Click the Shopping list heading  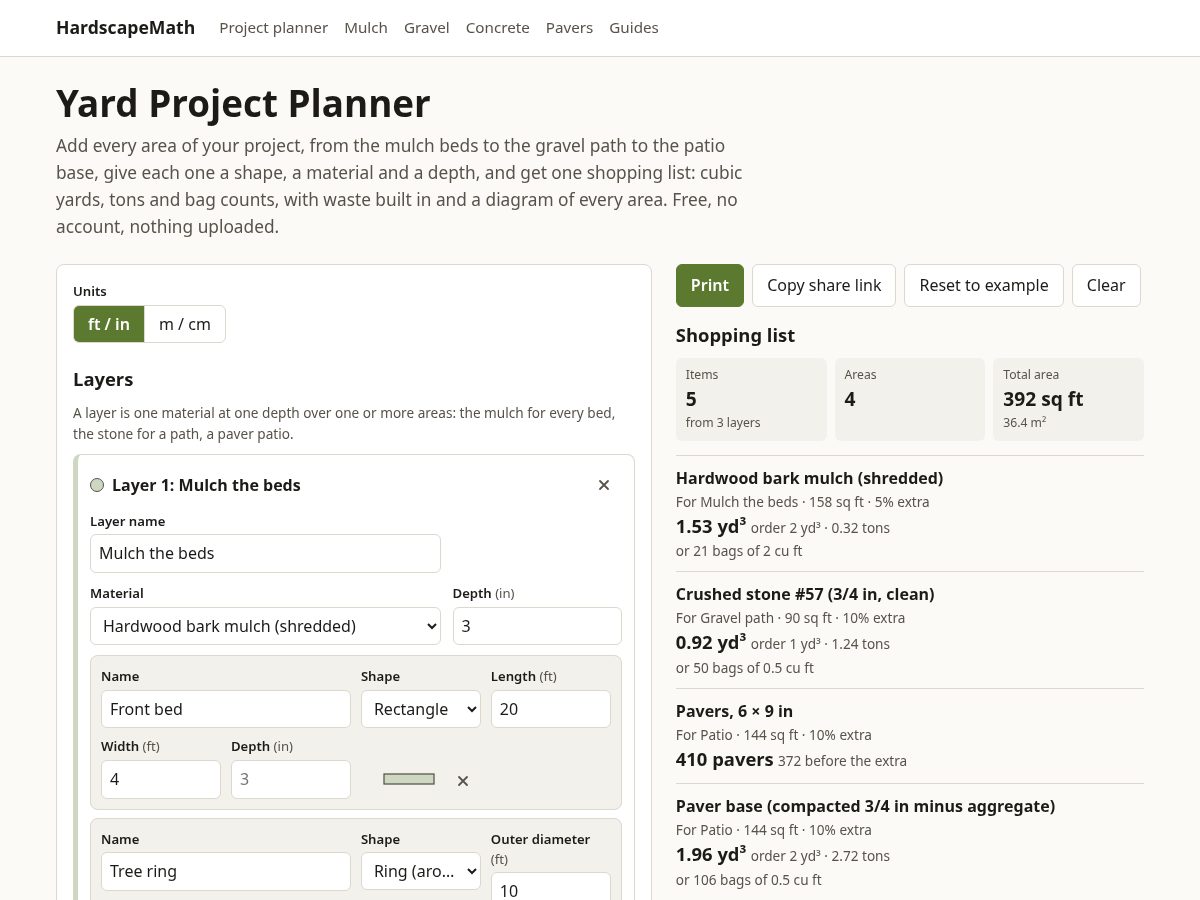coord(735,336)
